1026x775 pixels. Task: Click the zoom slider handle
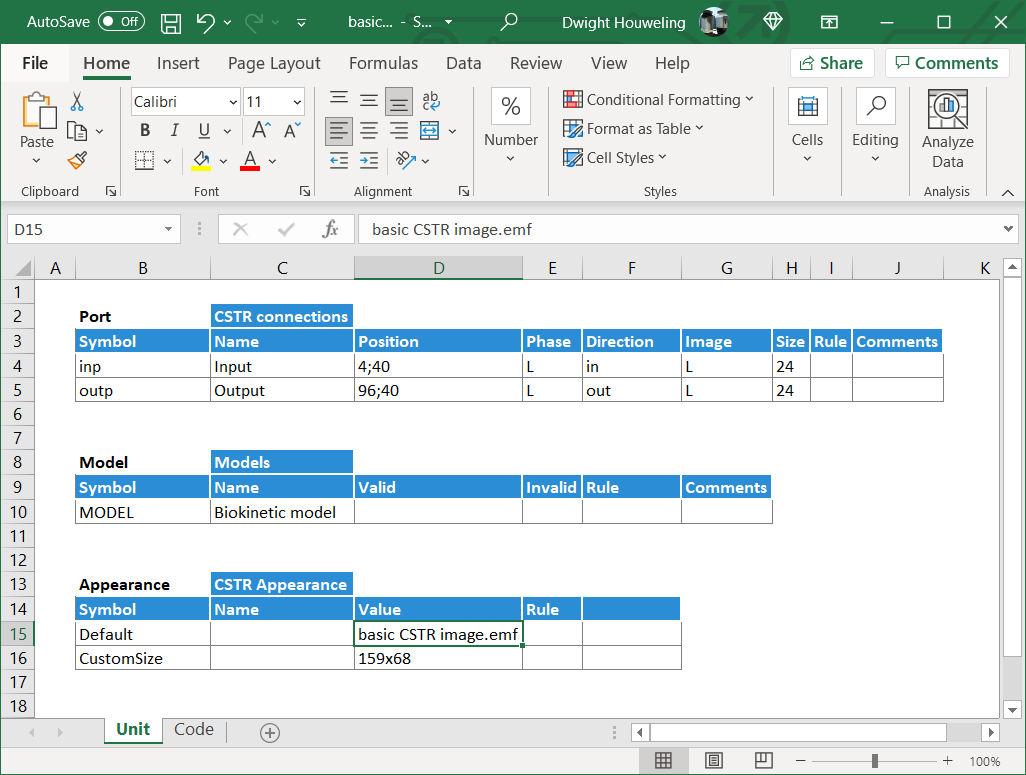[x=875, y=761]
